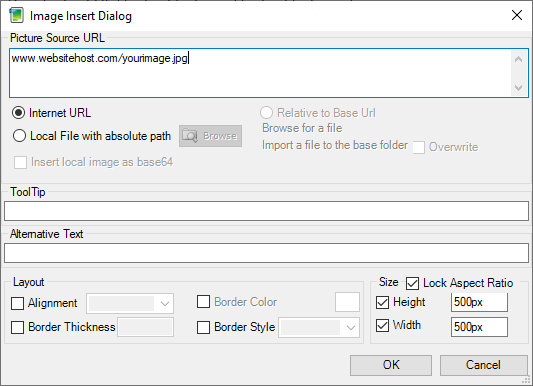533x386 pixels.
Task: Select the Internet URL radio button
Action: point(18,113)
